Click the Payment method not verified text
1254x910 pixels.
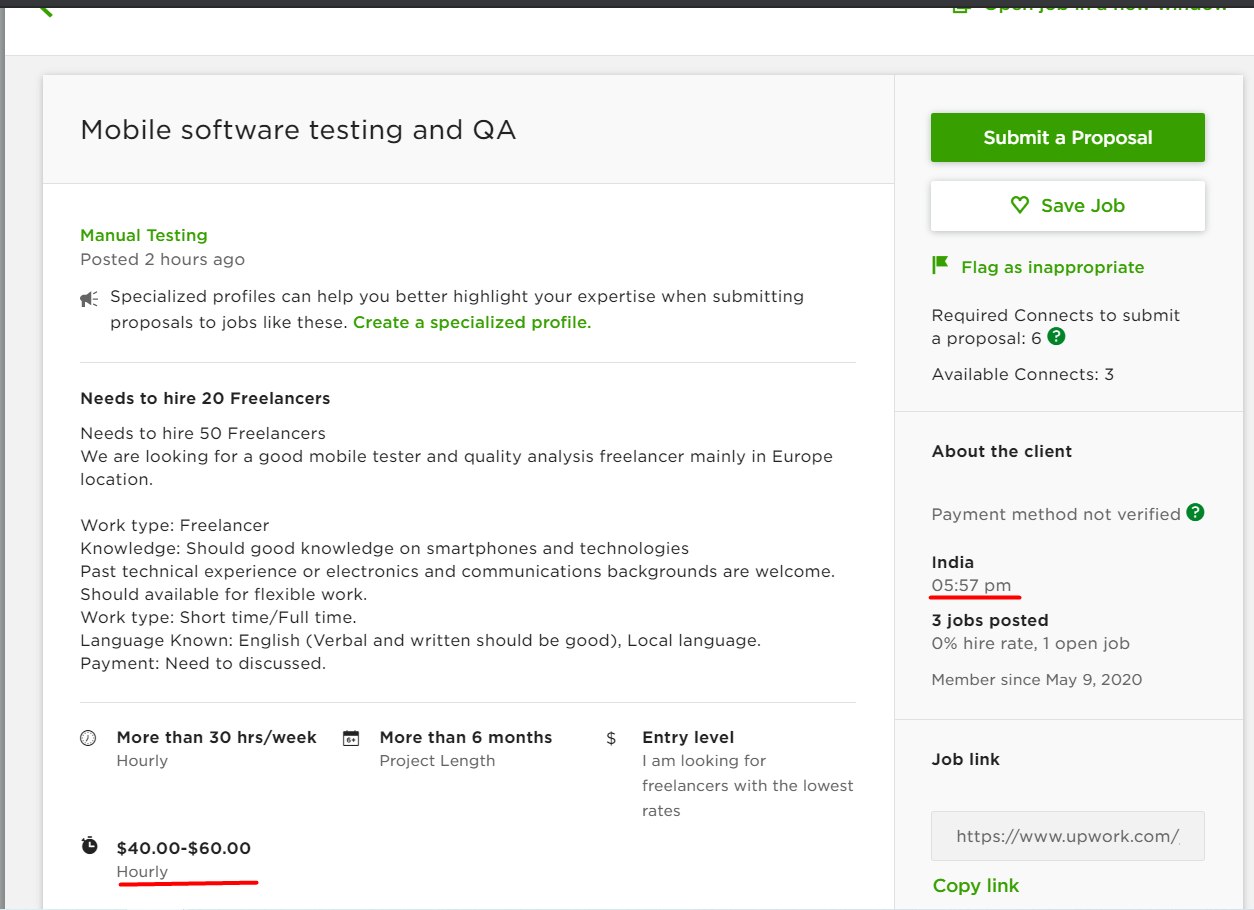click(x=1056, y=514)
